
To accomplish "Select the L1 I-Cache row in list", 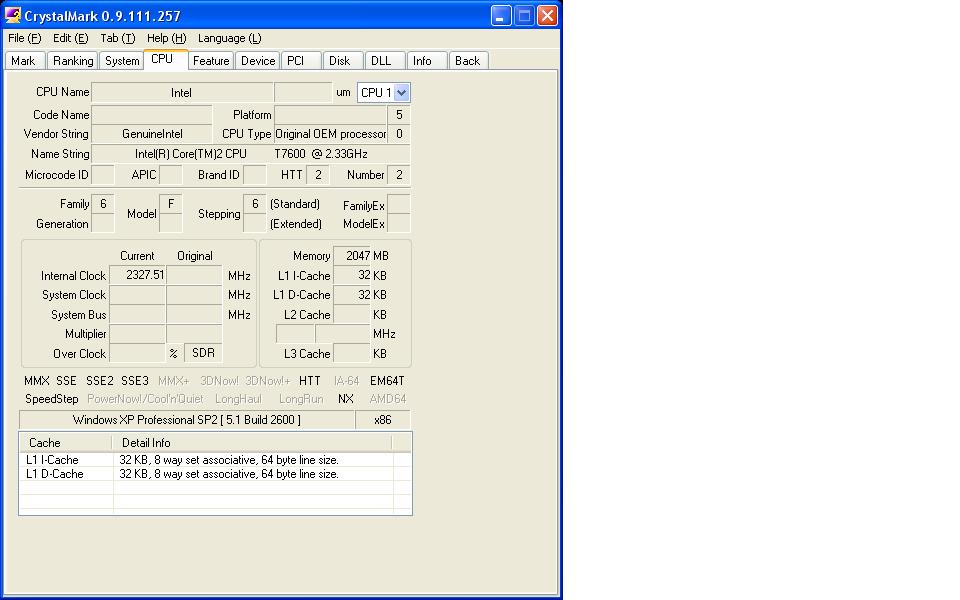I will pos(208,460).
